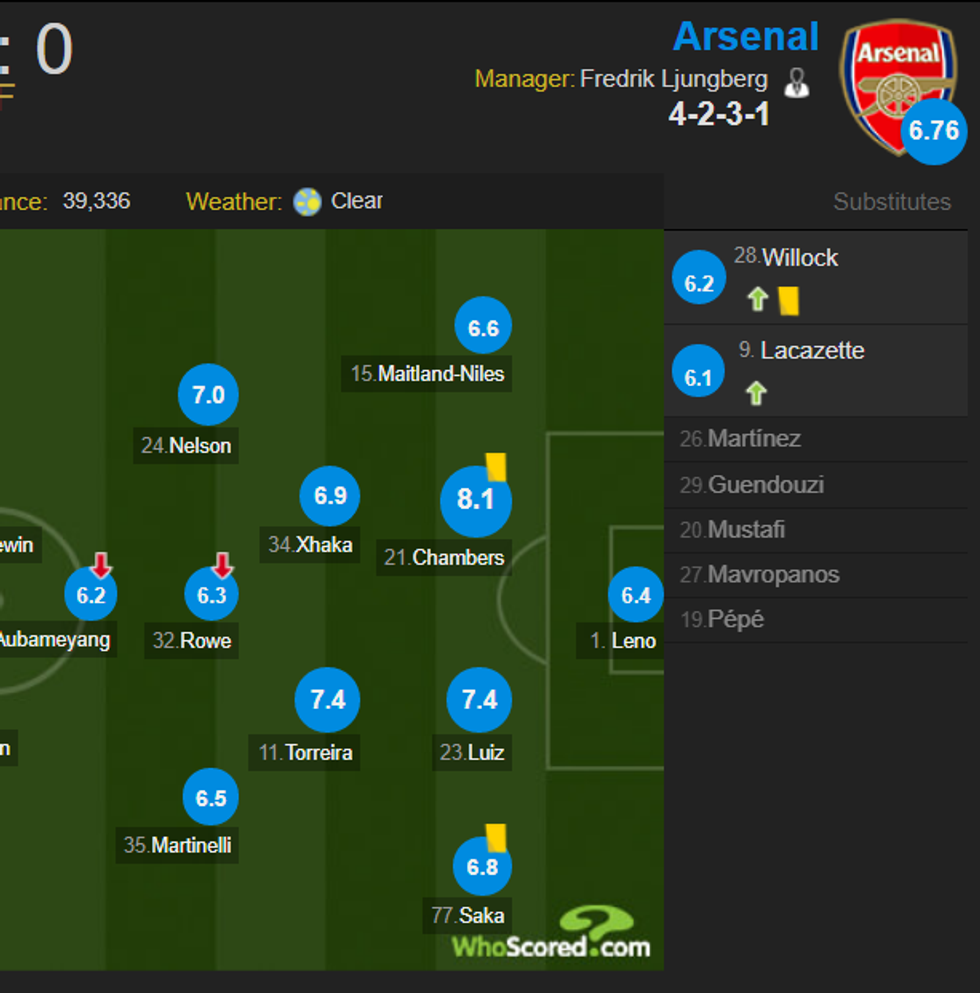
Task: Select Chambers' 8.1 rating bubble
Action: click(475, 499)
